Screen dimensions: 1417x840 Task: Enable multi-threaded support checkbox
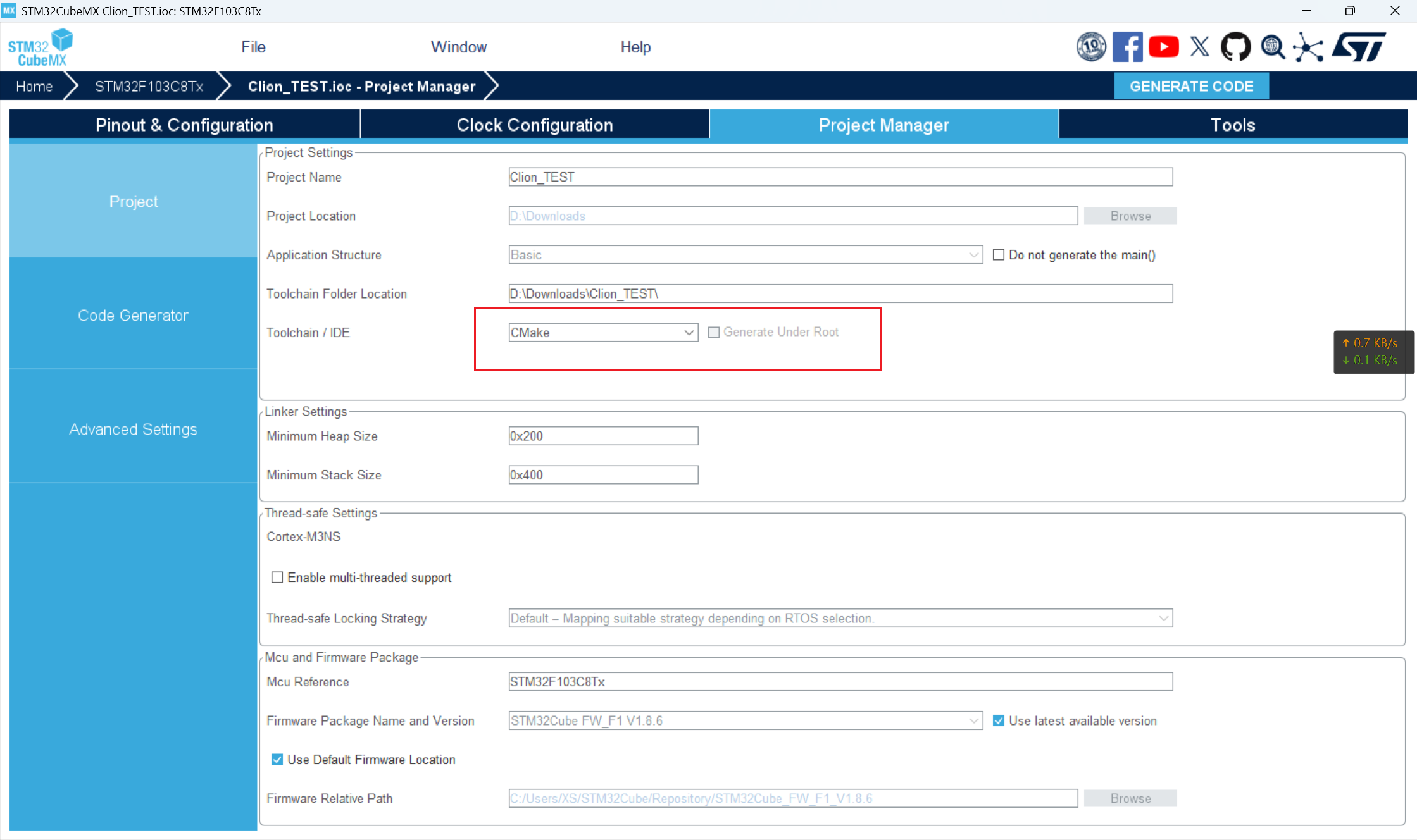[277, 577]
